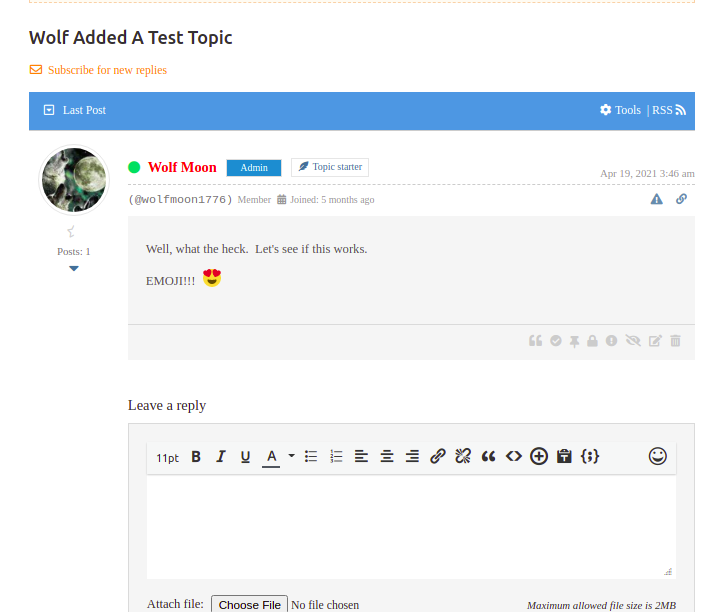
Task: Open the text color dropdown arrow
Action: coord(291,456)
